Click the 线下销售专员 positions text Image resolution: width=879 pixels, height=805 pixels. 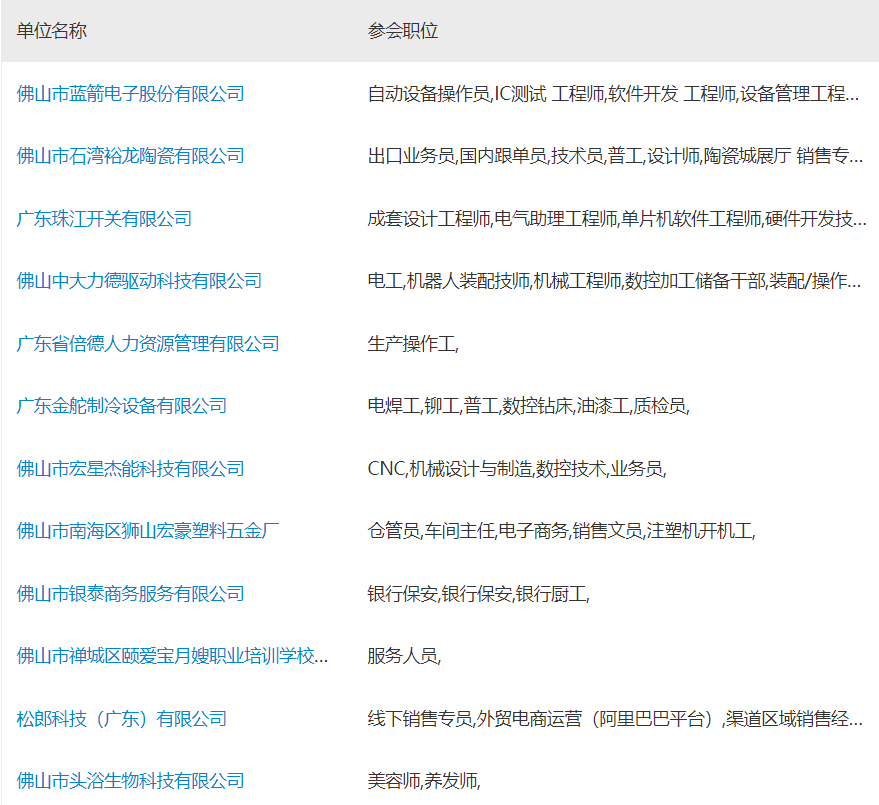coord(615,719)
